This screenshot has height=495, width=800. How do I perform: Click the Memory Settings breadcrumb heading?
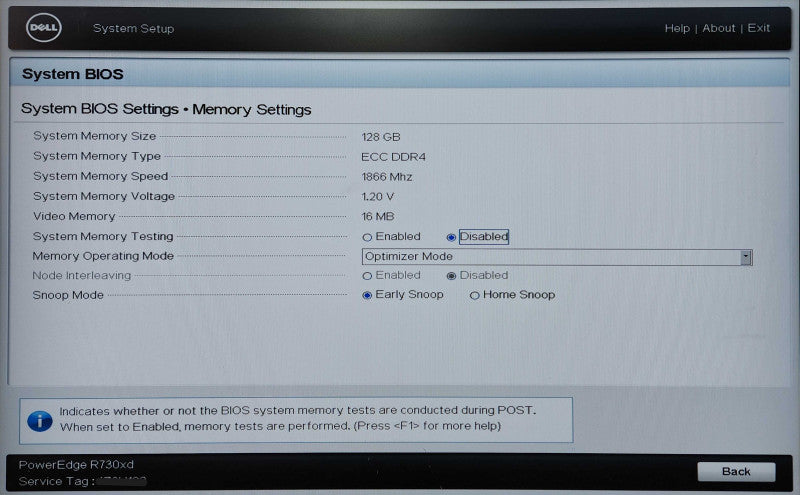coord(252,110)
